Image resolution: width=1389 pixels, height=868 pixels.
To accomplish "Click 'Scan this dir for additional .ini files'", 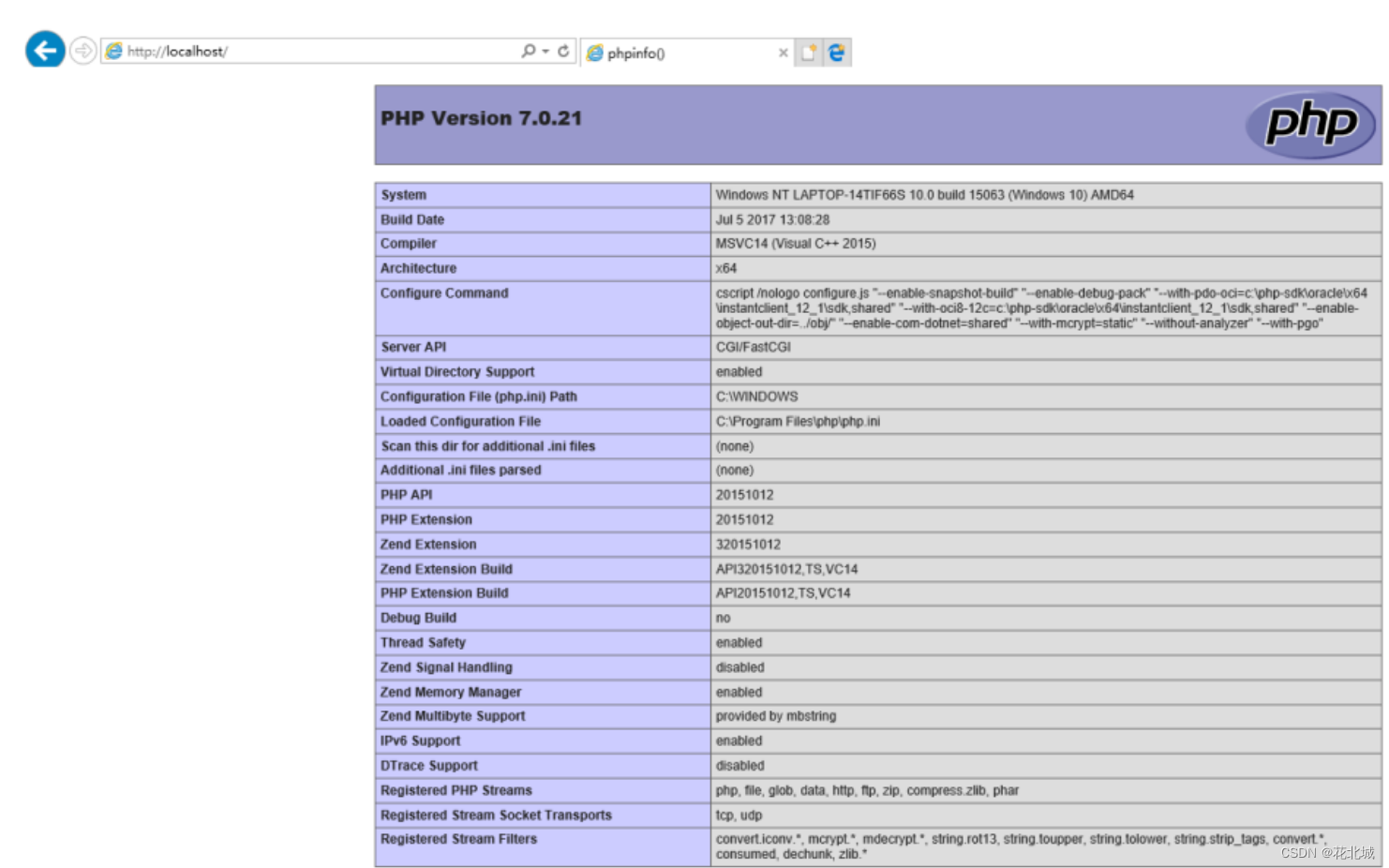I will (x=487, y=446).
